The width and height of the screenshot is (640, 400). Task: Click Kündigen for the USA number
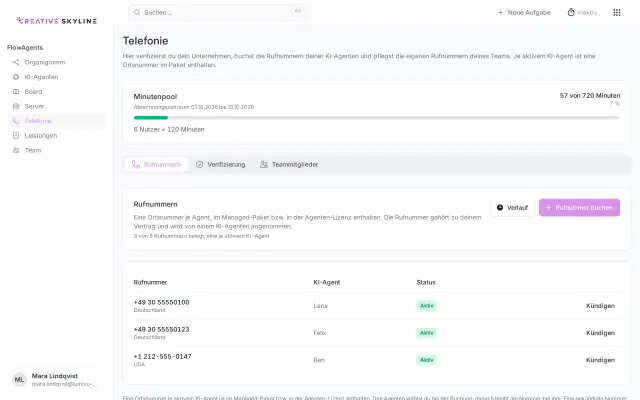(600, 360)
